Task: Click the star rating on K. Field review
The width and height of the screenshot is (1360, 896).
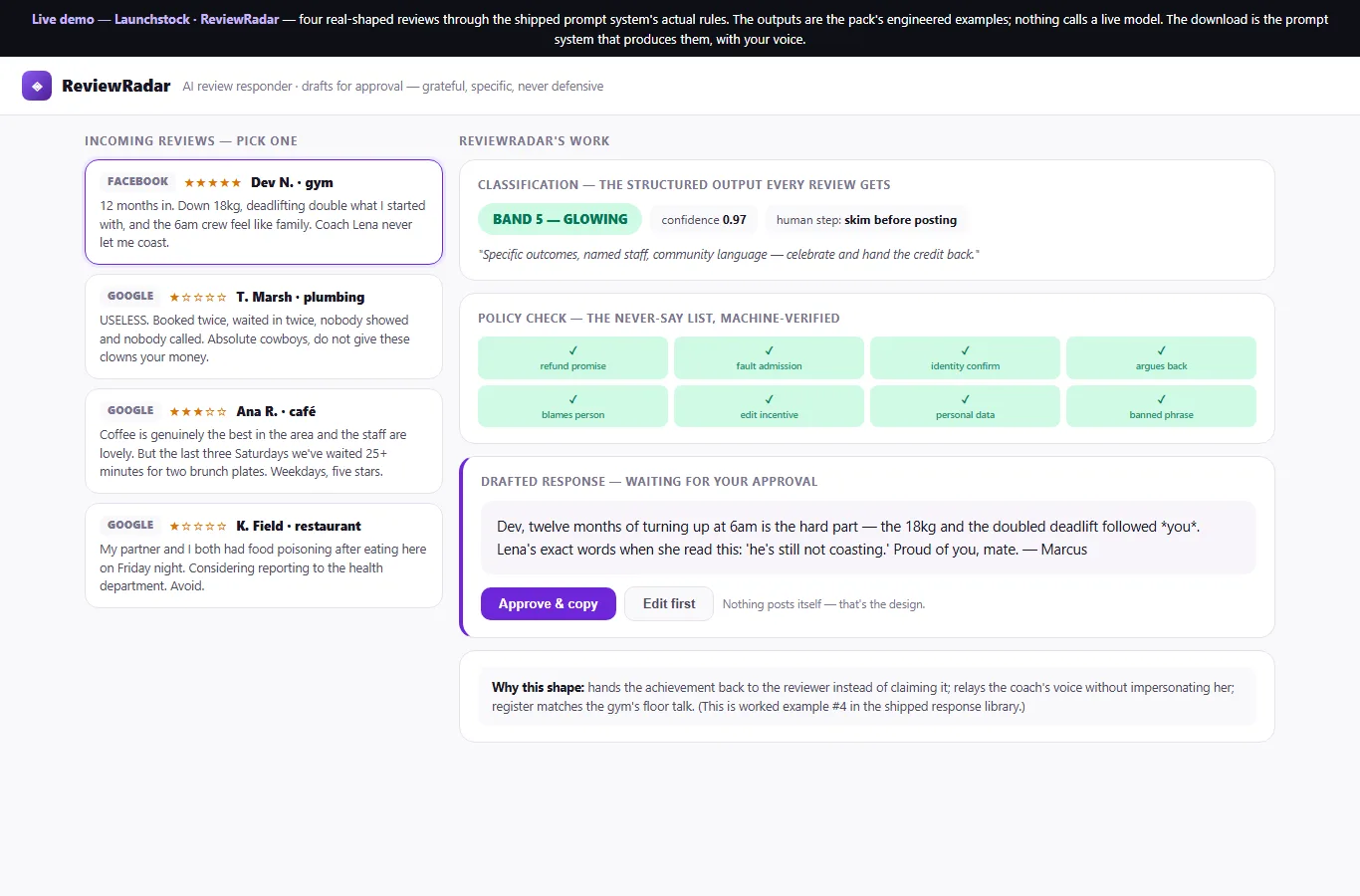Action: [198, 527]
